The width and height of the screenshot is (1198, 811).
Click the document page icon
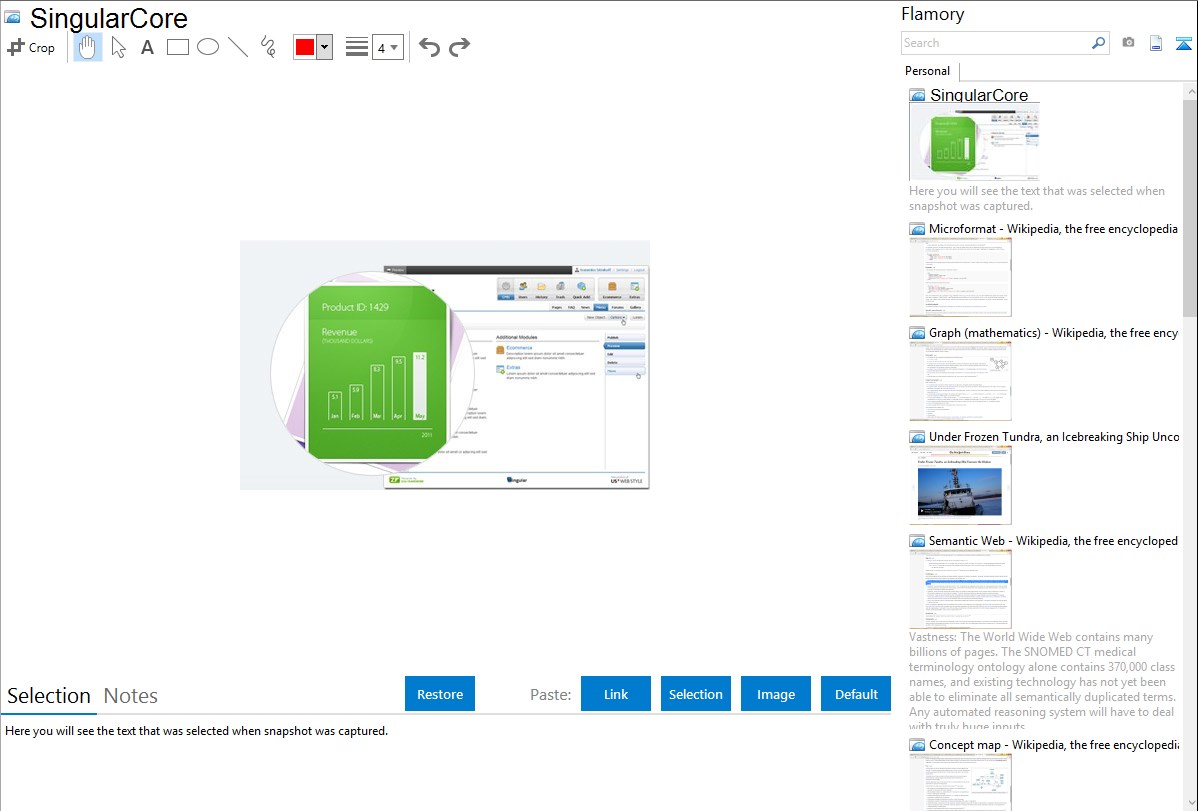[x=1156, y=43]
